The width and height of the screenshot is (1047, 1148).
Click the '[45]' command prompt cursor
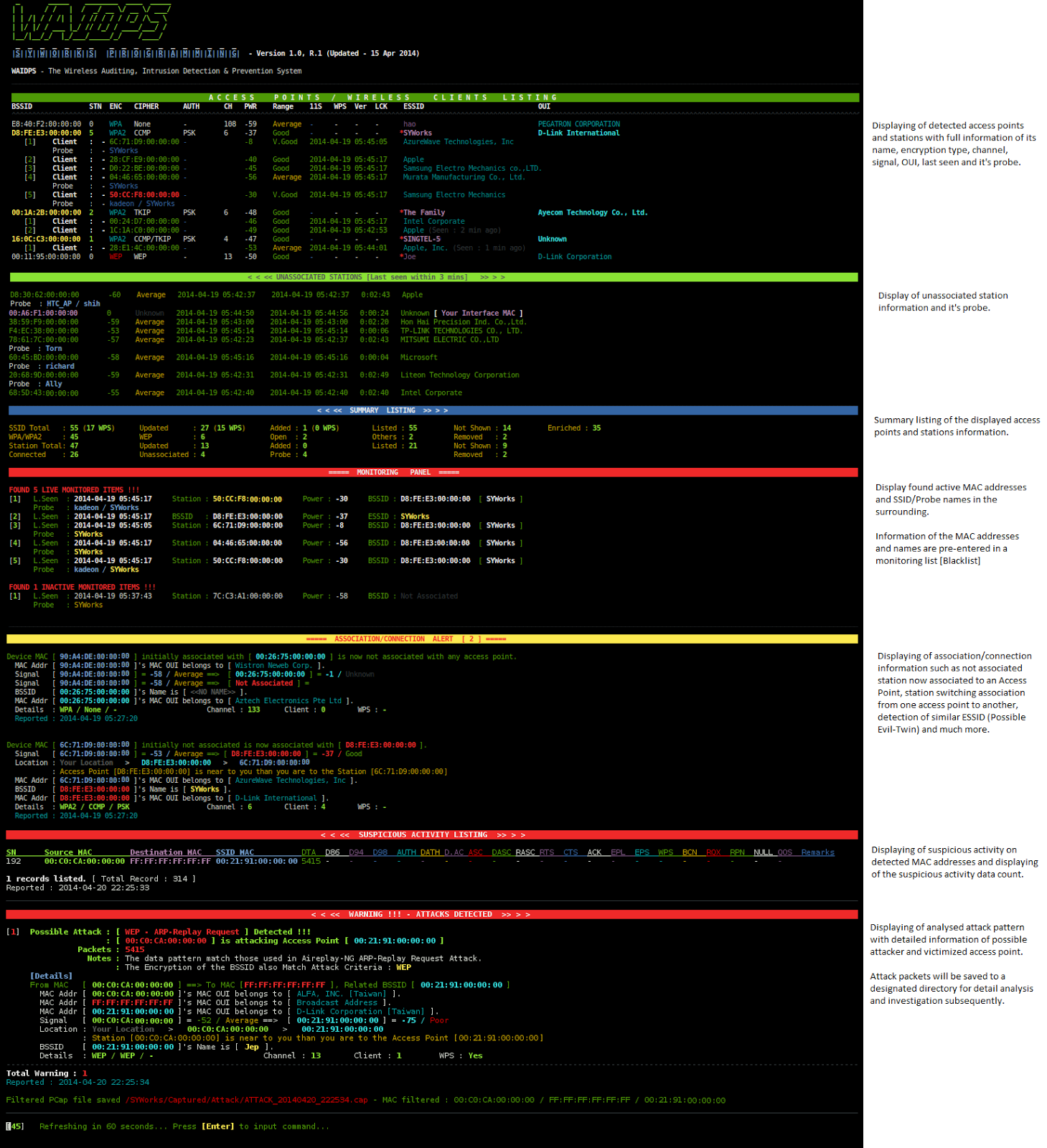[x=14, y=1126]
